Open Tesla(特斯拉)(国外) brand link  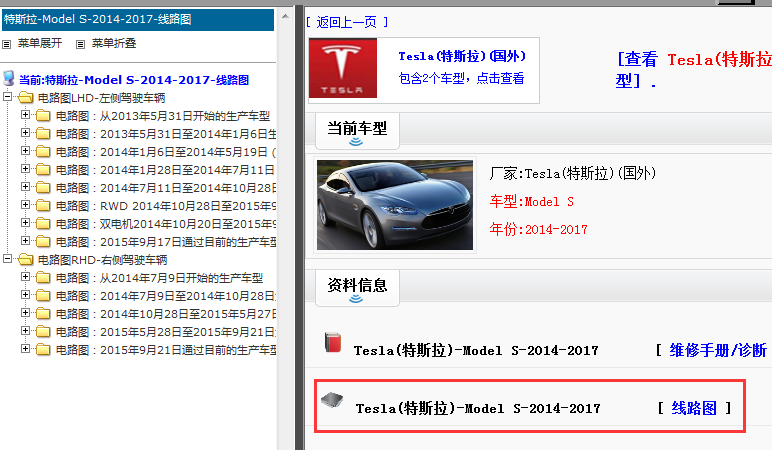[462, 56]
